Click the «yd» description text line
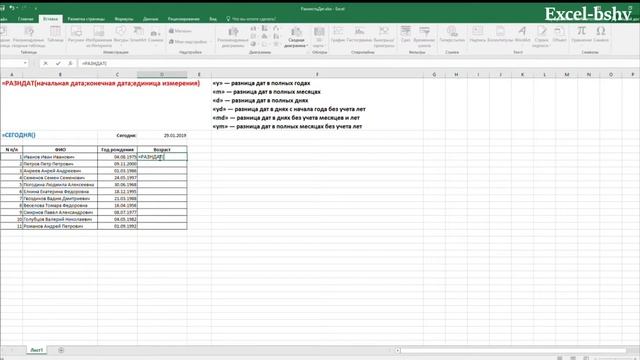The height and width of the screenshot is (360, 640). pyautogui.click(x=289, y=109)
